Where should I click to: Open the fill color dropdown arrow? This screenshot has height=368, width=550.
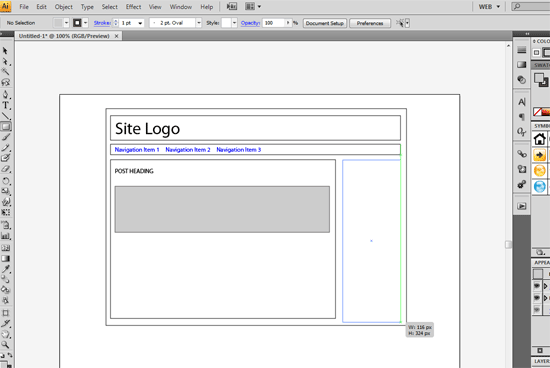tap(66, 23)
